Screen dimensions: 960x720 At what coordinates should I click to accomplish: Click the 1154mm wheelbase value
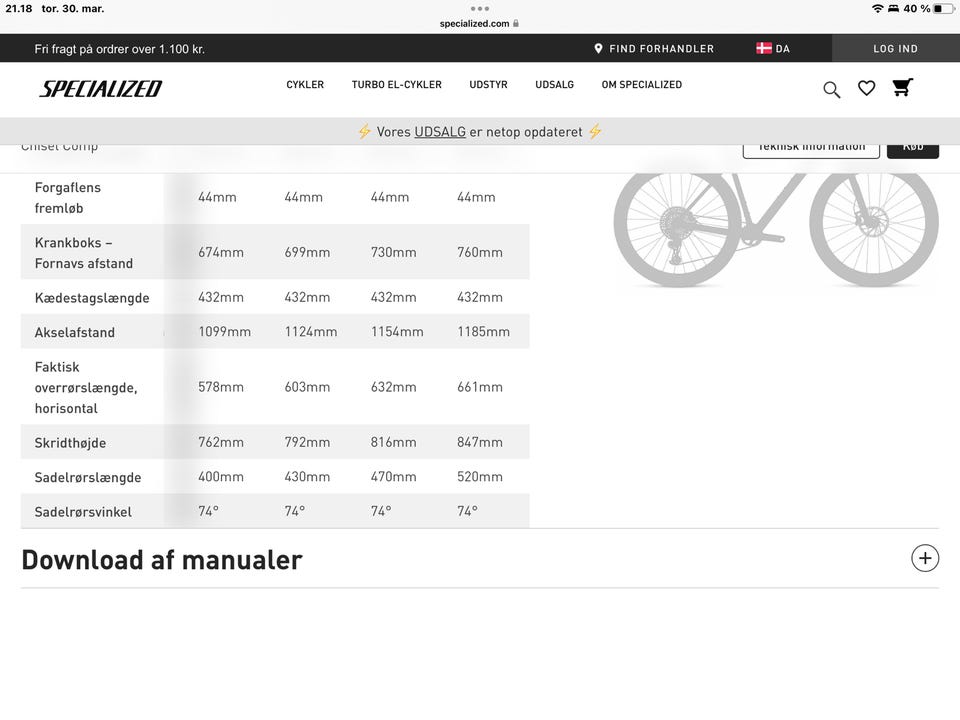coord(397,332)
